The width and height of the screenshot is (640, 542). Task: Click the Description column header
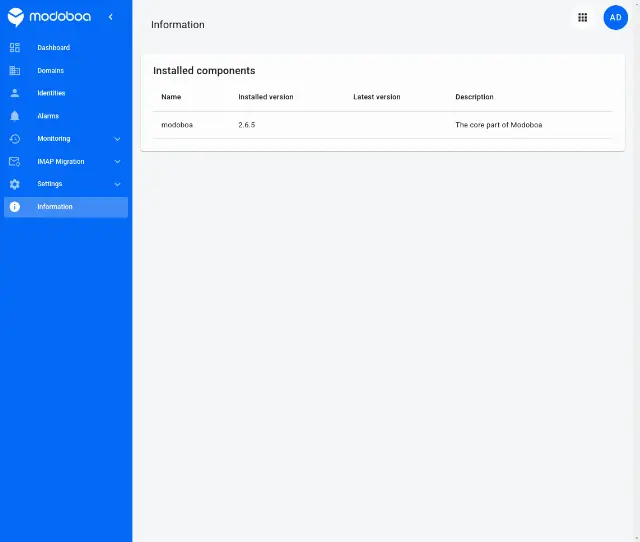[474, 97]
